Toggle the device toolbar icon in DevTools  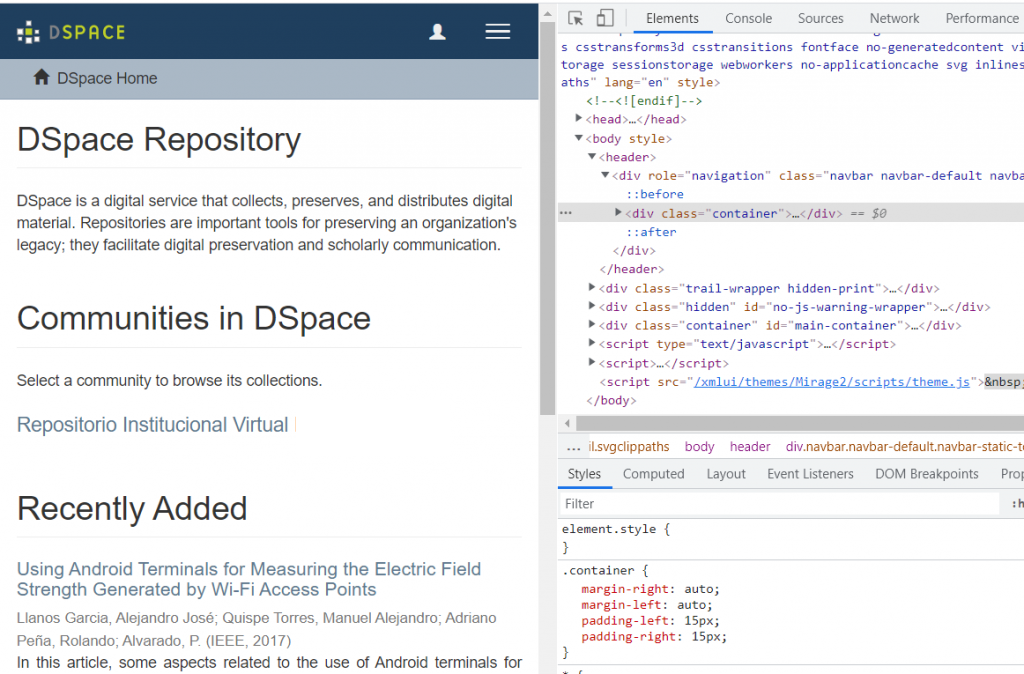tap(605, 18)
